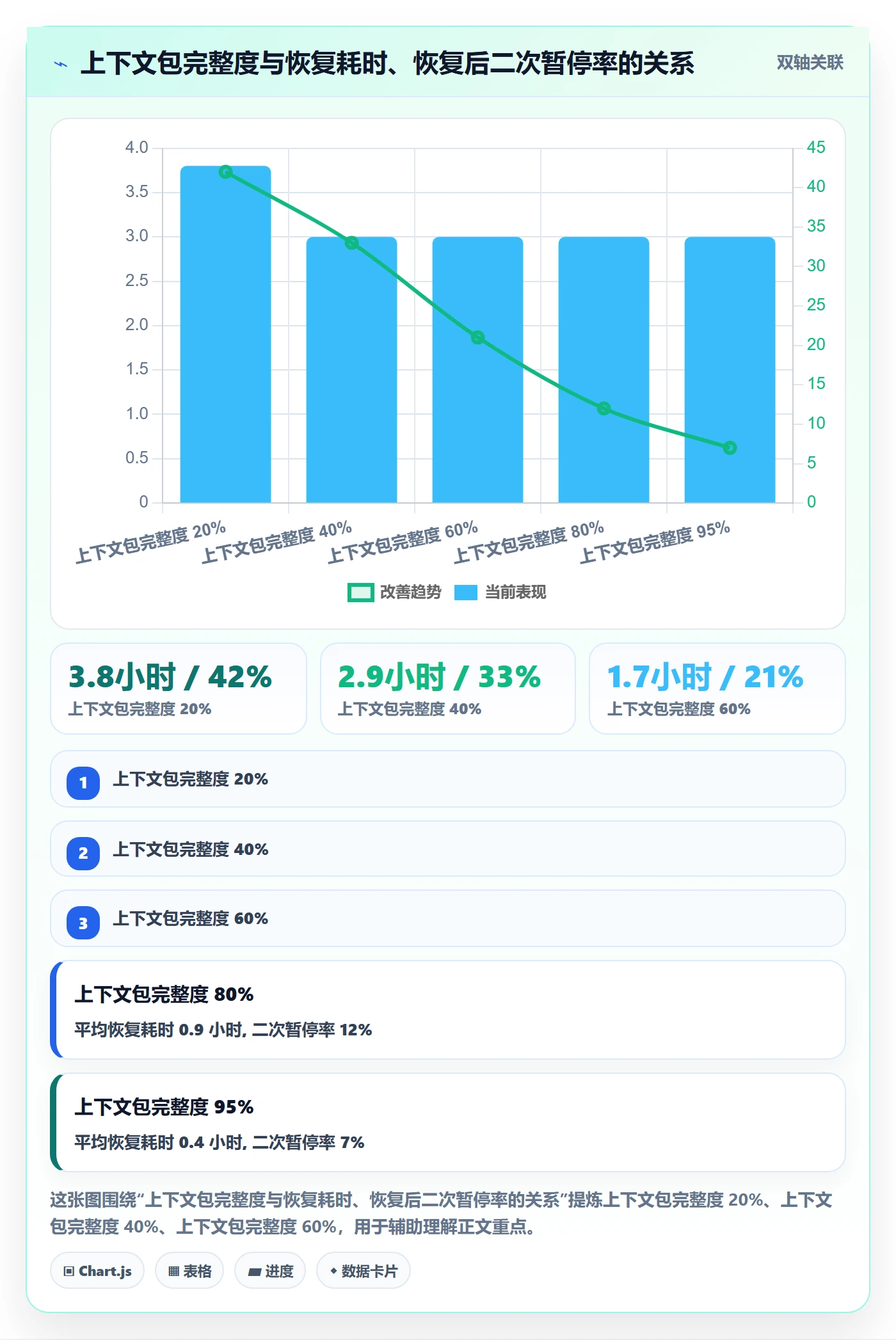Open the 1.7小时 / 21% data card
Screen dimensions: 896x1340
tap(717, 689)
